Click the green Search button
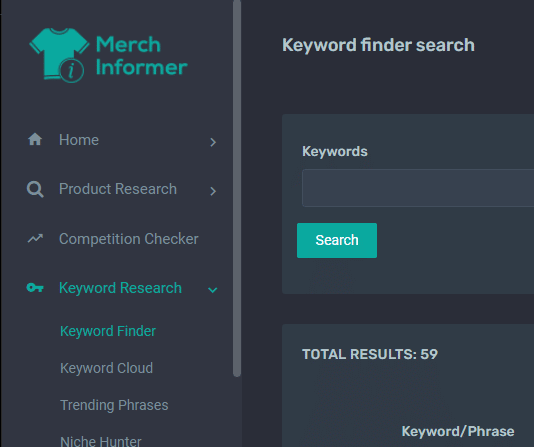The image size is (534, 447). (x=337, y=240)
